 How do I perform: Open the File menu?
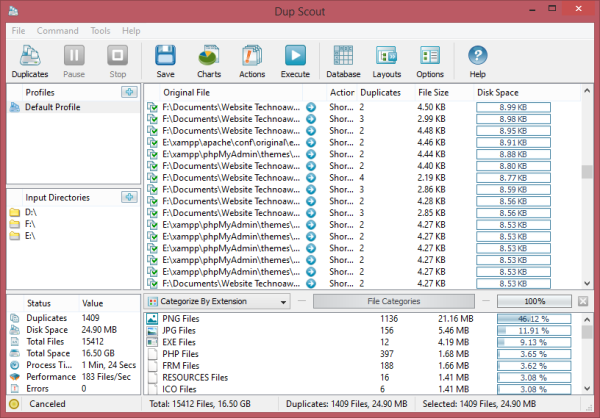18,31
